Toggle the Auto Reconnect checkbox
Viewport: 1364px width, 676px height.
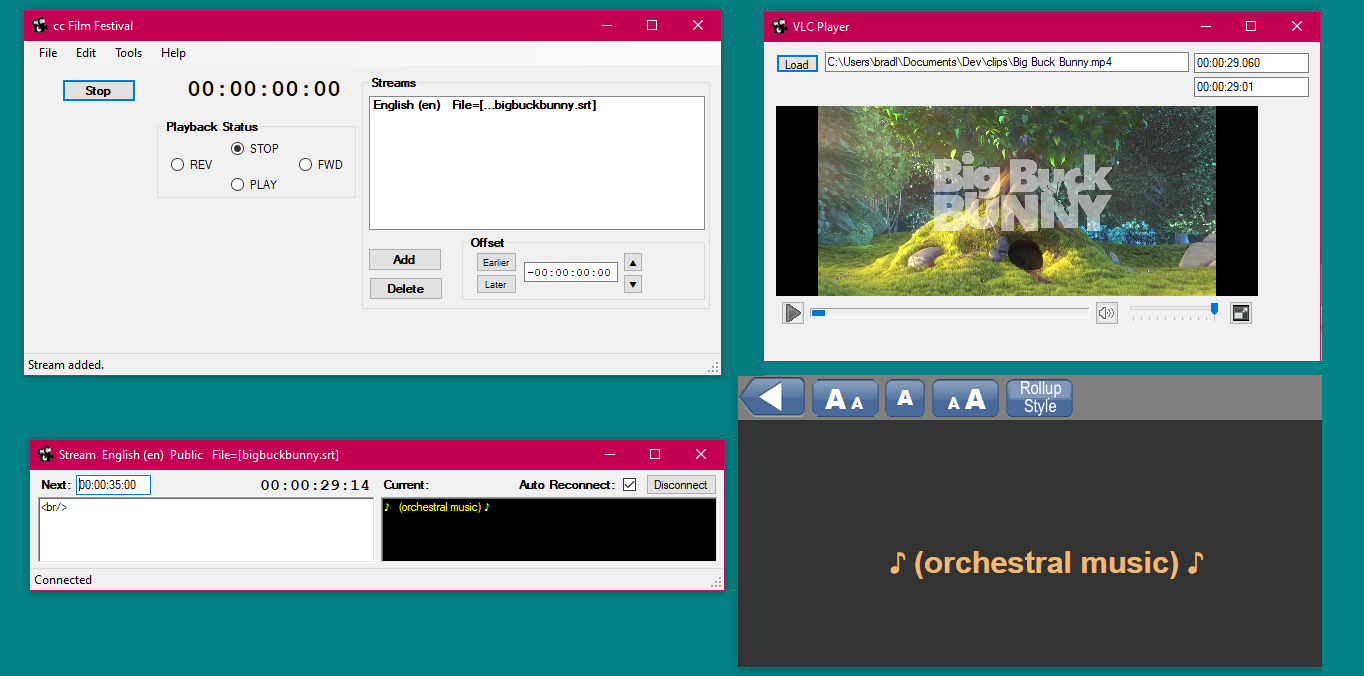(x=629, y=485)
